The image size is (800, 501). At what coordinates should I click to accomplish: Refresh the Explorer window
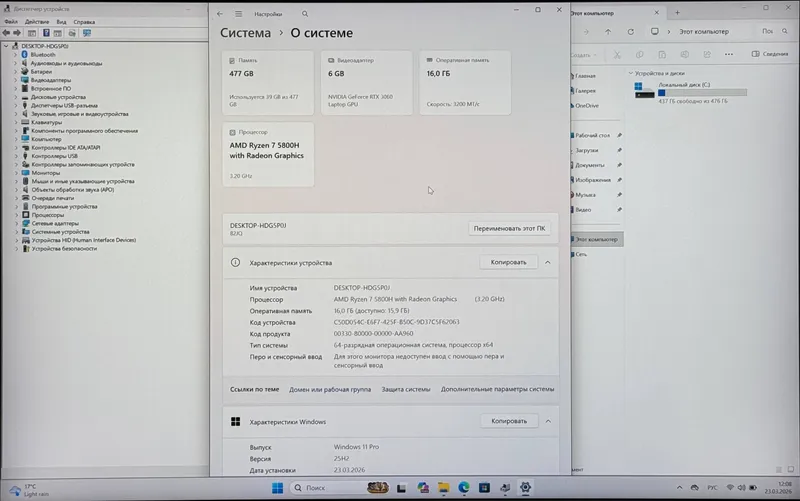631,32
